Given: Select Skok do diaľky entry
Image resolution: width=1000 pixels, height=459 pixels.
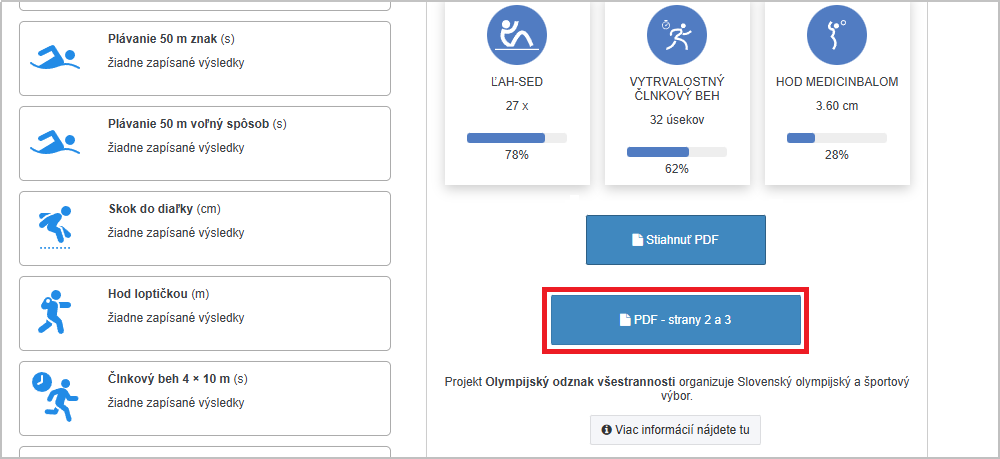Looking at the screenshot, I should (x=205, y=228).
